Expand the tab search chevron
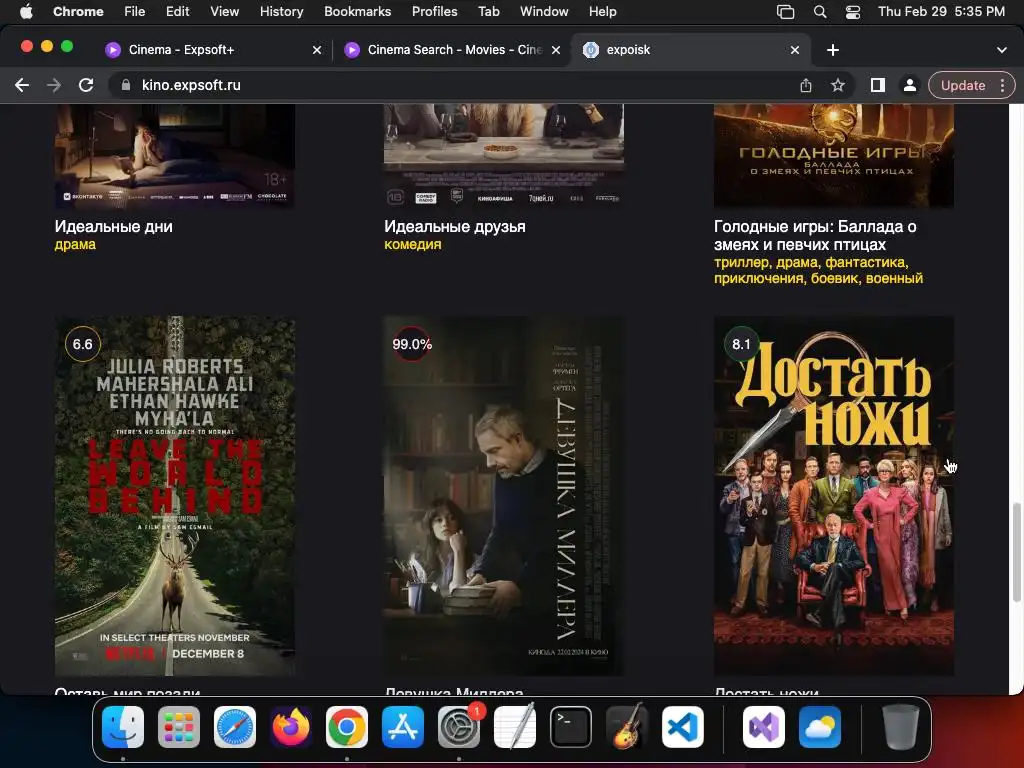Viewport: 1024px width, 768px height. click(1002, 50)
